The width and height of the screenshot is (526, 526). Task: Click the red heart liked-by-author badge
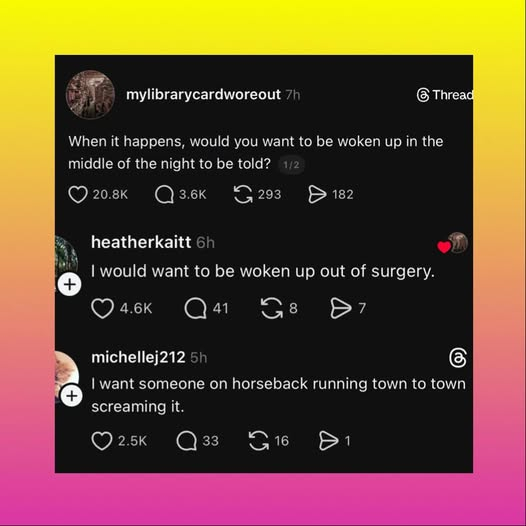444,247
